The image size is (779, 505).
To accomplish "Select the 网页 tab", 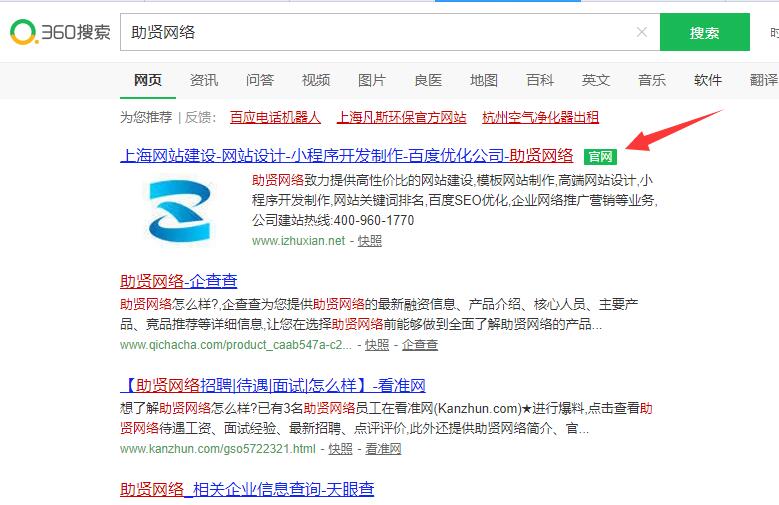I will click(x=148, y=80).
